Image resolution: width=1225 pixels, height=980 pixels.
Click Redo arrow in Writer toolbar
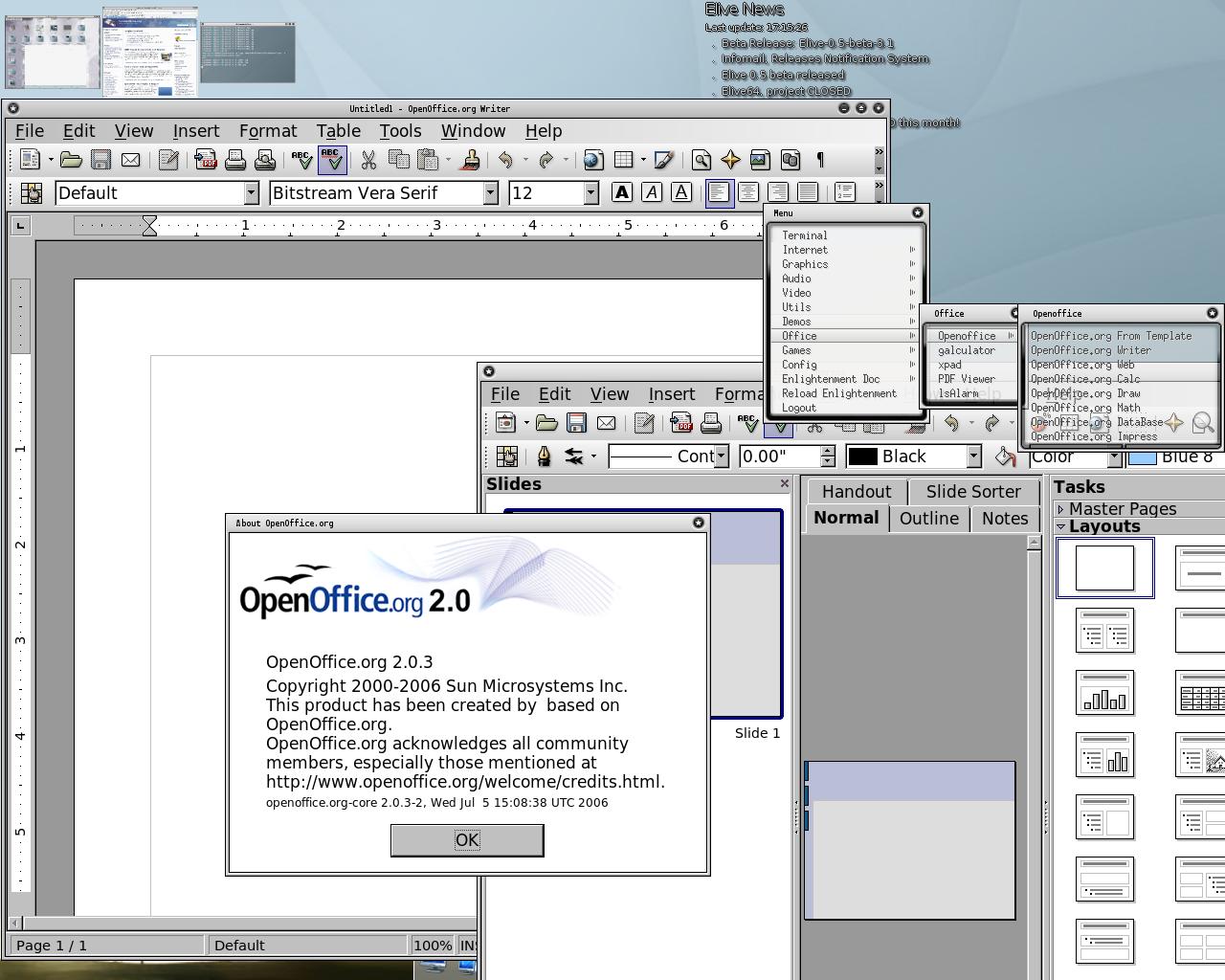click(546, 160)
